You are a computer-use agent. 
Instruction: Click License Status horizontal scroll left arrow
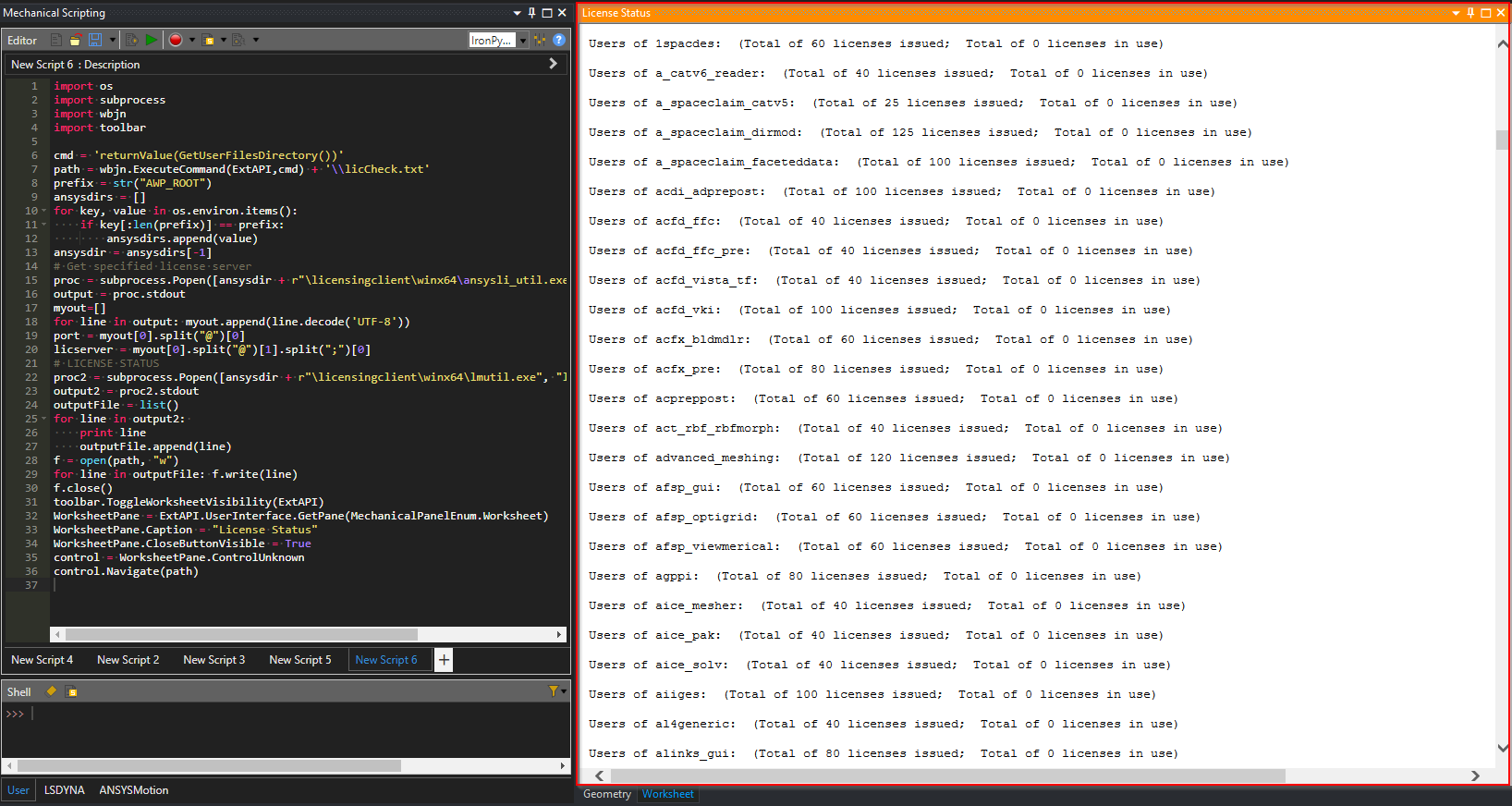pyautogui.click(x=599, y=776)
